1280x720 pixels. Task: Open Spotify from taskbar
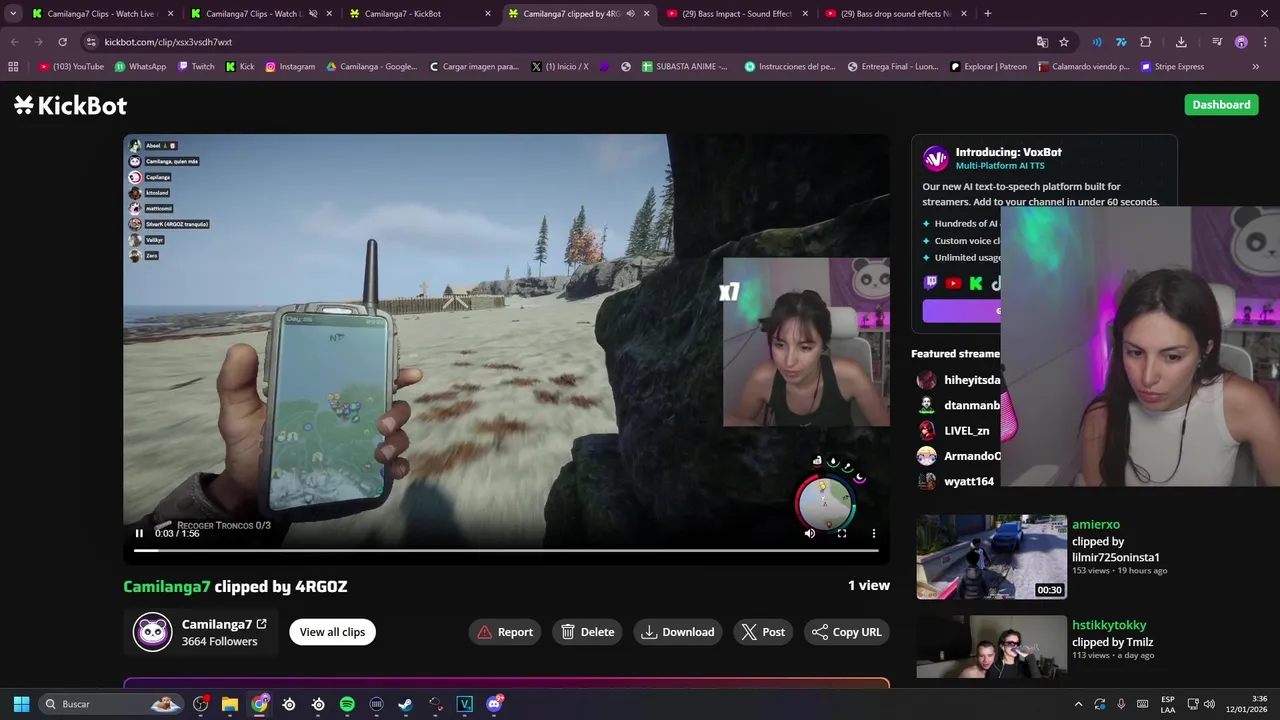347,704
